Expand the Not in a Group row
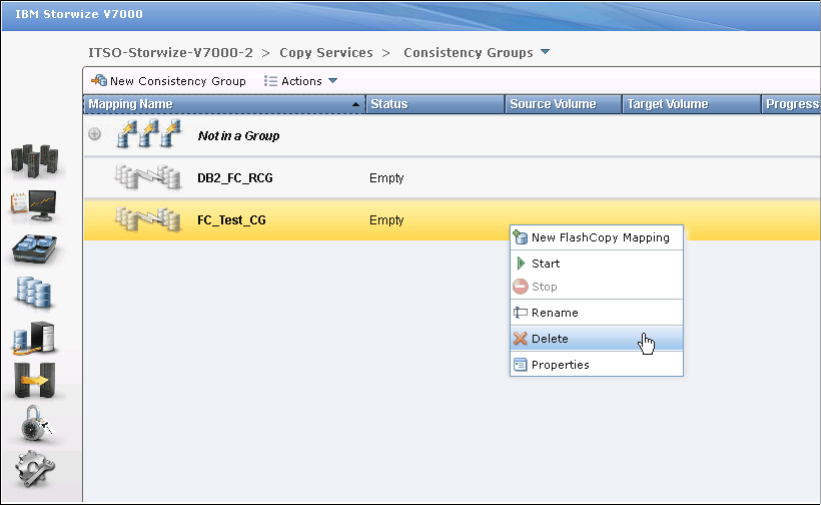821x505 pixels. click(95, 135)
